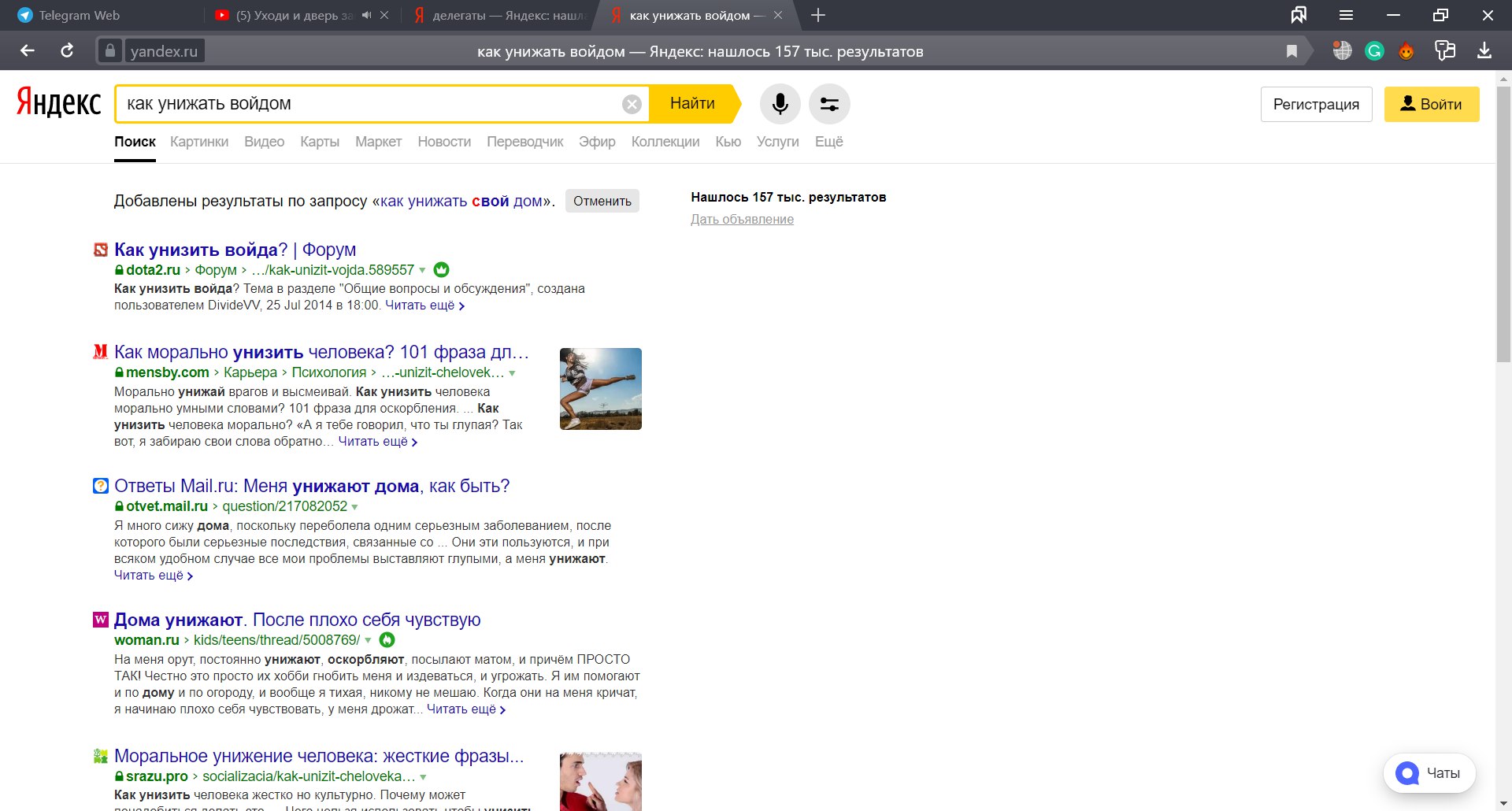Viewport: 1512px width, 811px height.
Task: Open the Grammarly extension icon
Action: coord(1374,51)
